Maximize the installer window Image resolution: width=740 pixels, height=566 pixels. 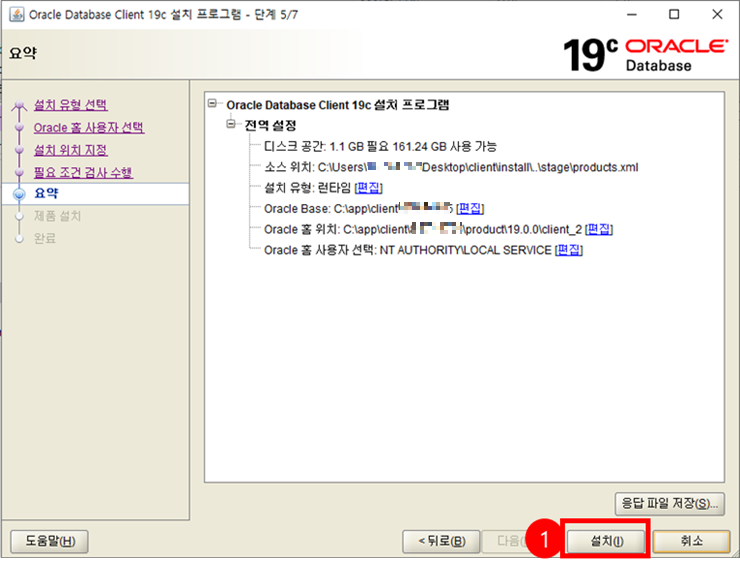pyautogui.click(x=674, y=15)
